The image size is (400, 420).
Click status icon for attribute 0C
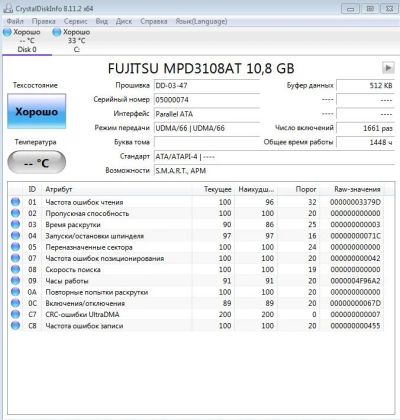tap(15, 303)
